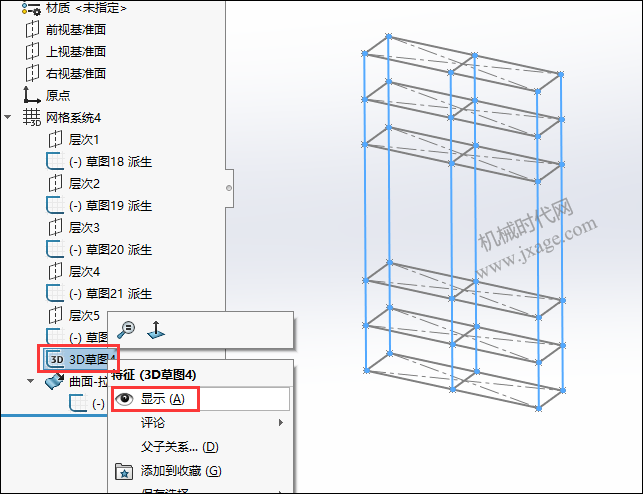Collapse the 曲面-拉 surface feature node

pyautogui.click(x=30, y=381)
